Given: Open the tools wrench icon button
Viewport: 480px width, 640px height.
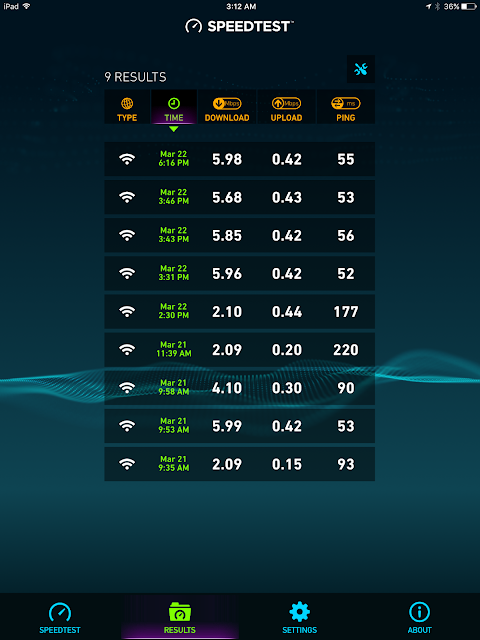Looking at the screenshot, I should pos(361,69).
